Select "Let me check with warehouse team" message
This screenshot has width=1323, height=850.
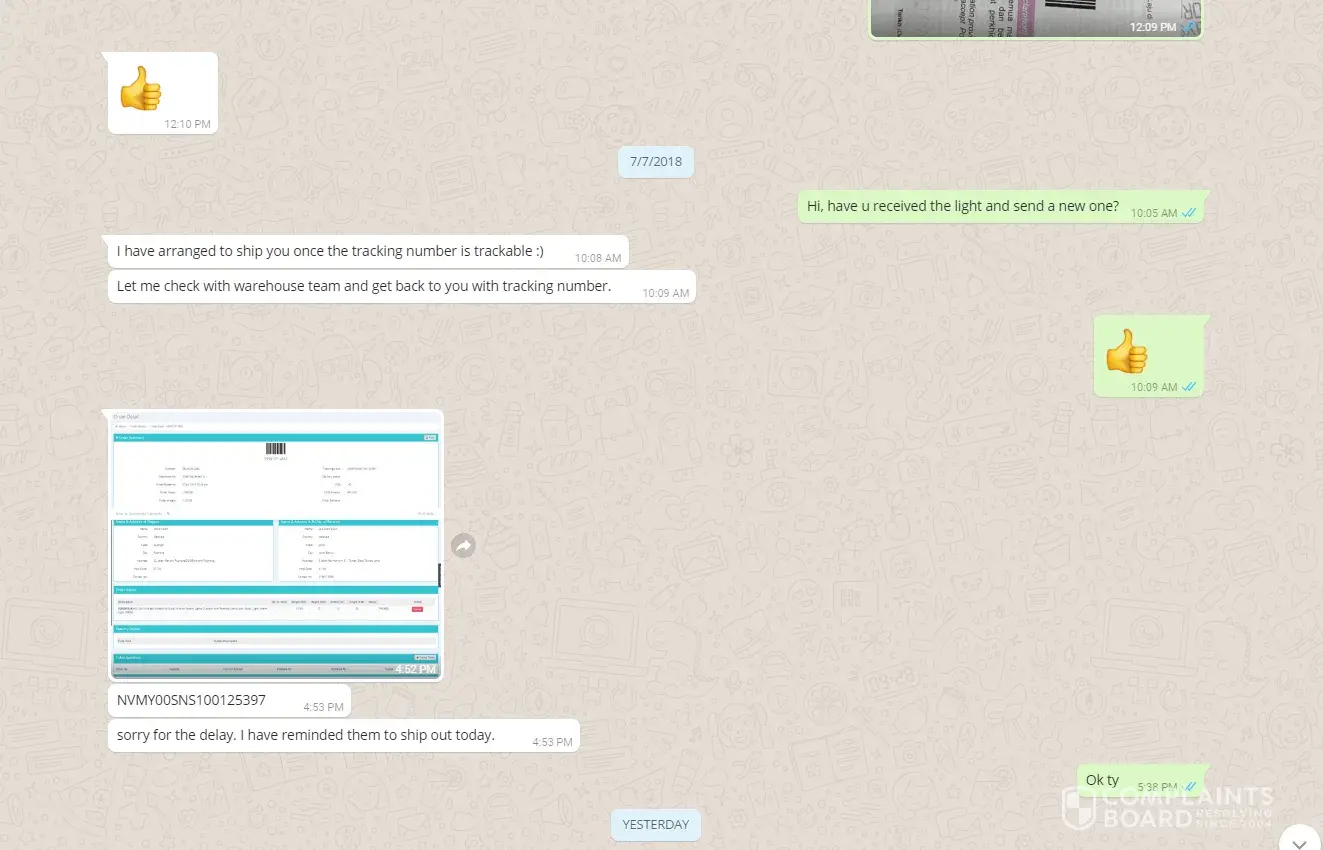[x=364, y=286]
